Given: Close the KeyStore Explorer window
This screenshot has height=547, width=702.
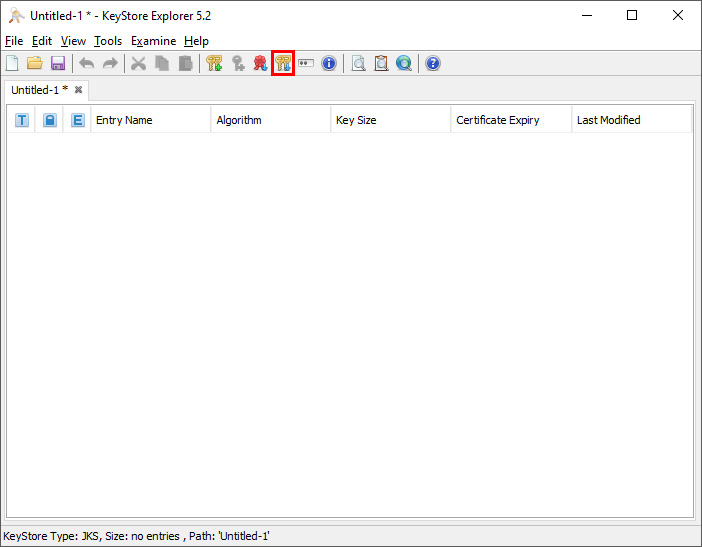Looking at the screenshot, I should [x=677, y=16].
